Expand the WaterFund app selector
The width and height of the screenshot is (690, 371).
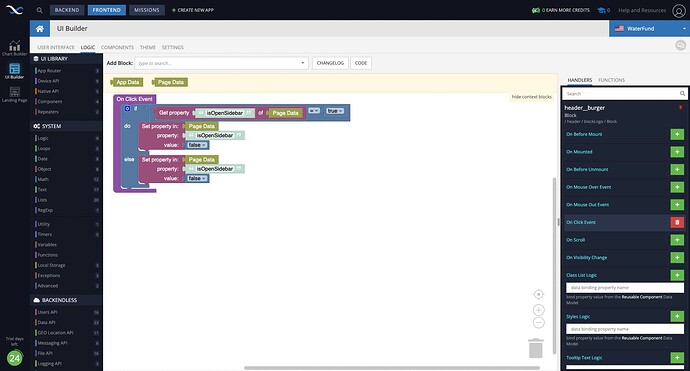pyautogui.click(x=650, y=29)
